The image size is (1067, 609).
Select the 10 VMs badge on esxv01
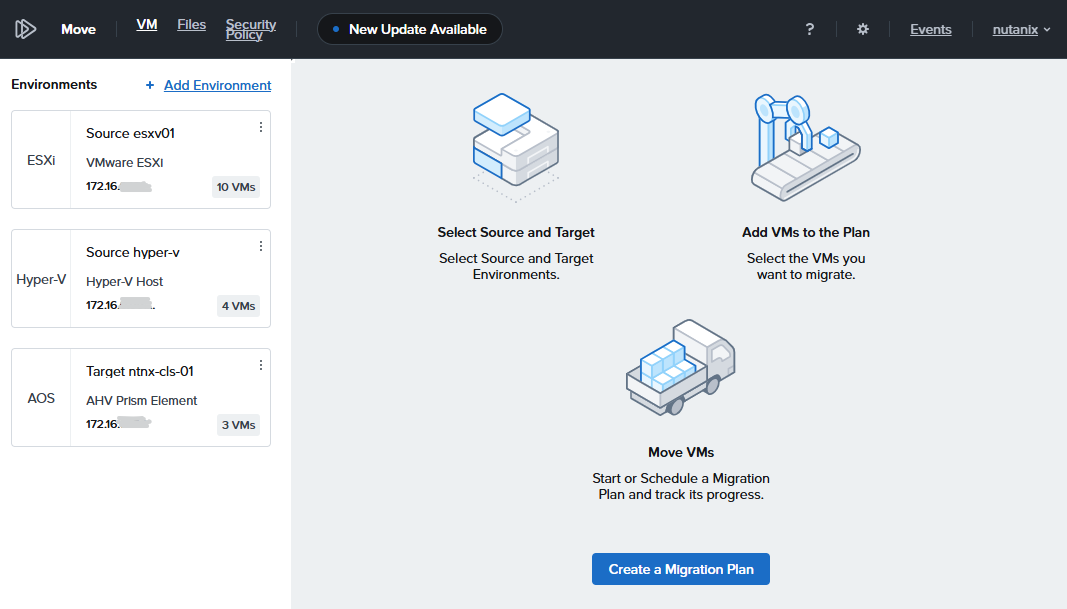236,187
